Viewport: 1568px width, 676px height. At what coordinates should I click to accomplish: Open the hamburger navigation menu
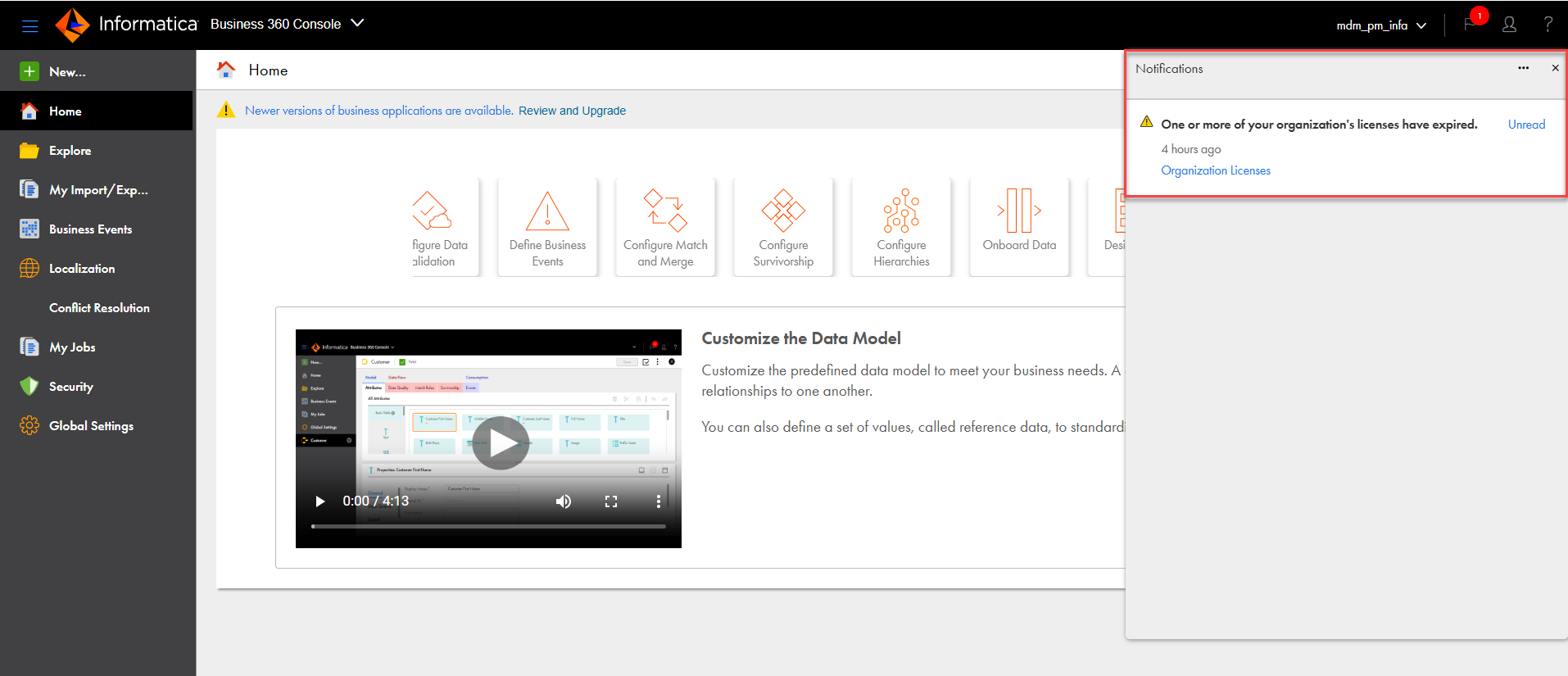pos(30,26)
